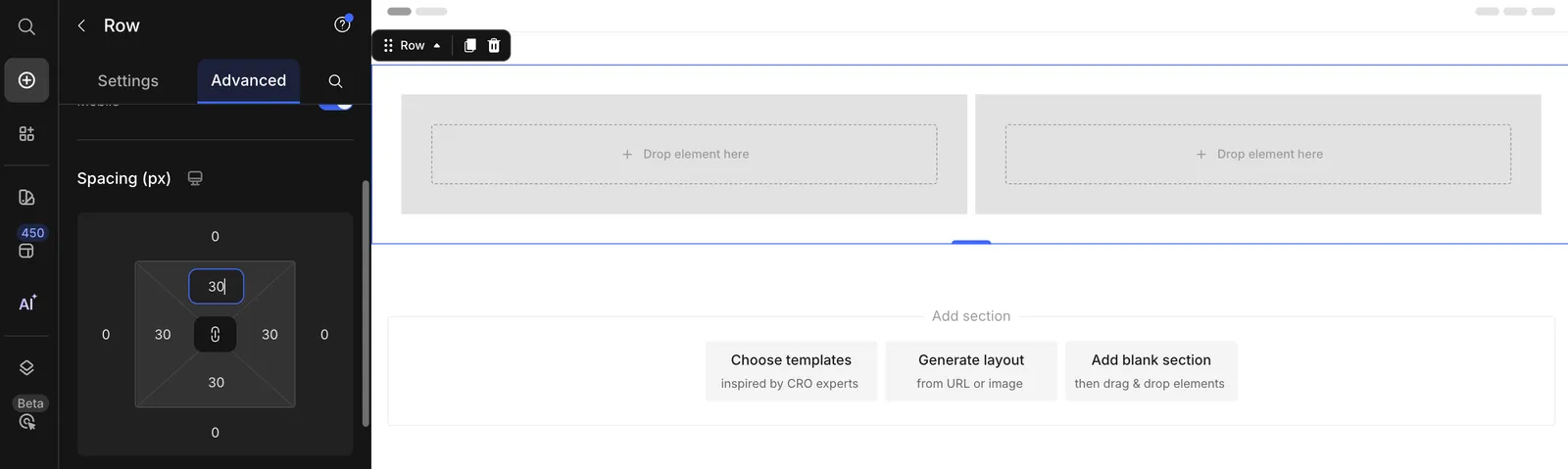The image size is (1568, 469).
Task: Duplicate the Row with copy icon
Action: coord(470,45)
